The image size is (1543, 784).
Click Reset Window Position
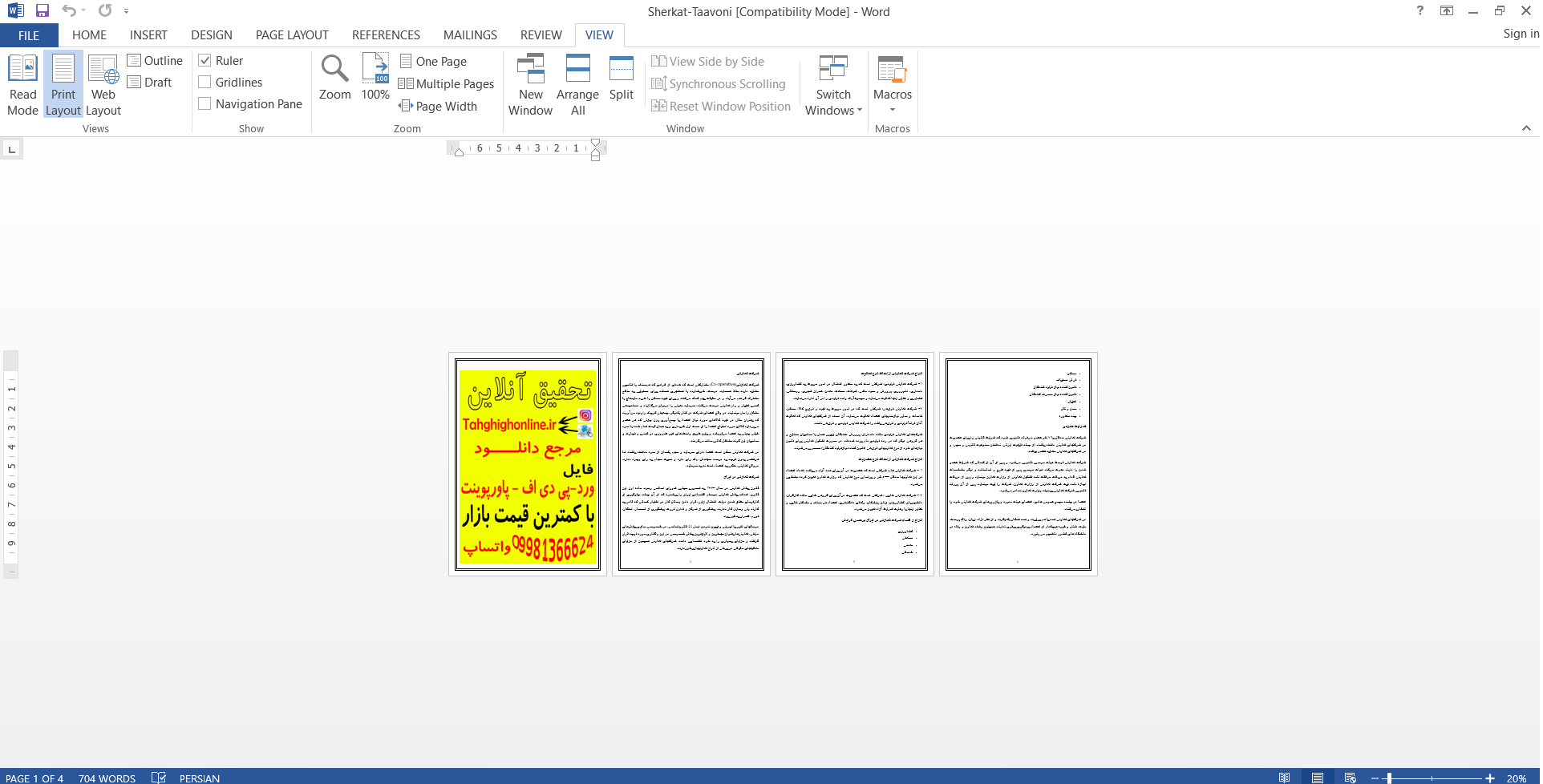(721, 107)
